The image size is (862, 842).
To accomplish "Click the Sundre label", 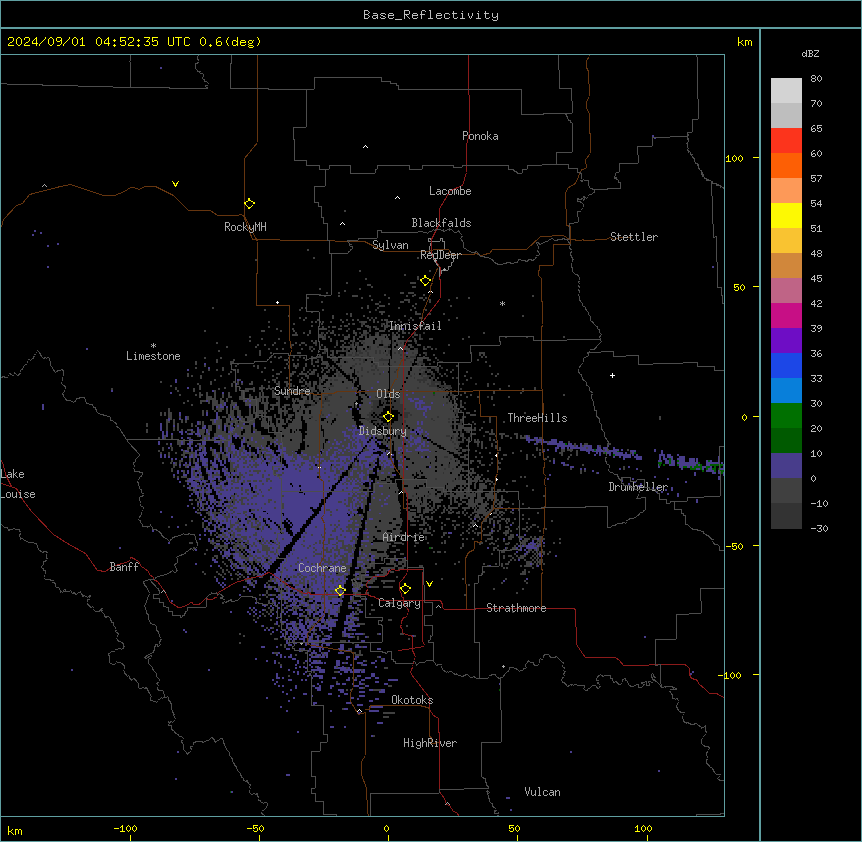I will [292, 391].
